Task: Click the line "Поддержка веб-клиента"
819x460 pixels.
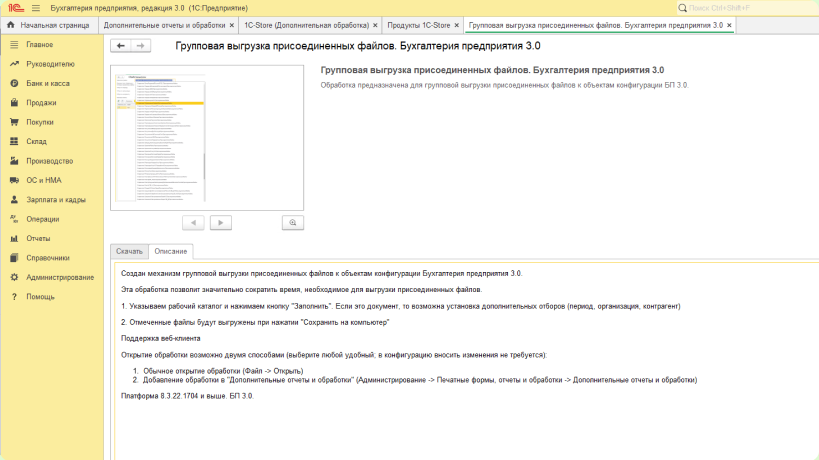Action: pyautogui.click(x=161, y=338)
